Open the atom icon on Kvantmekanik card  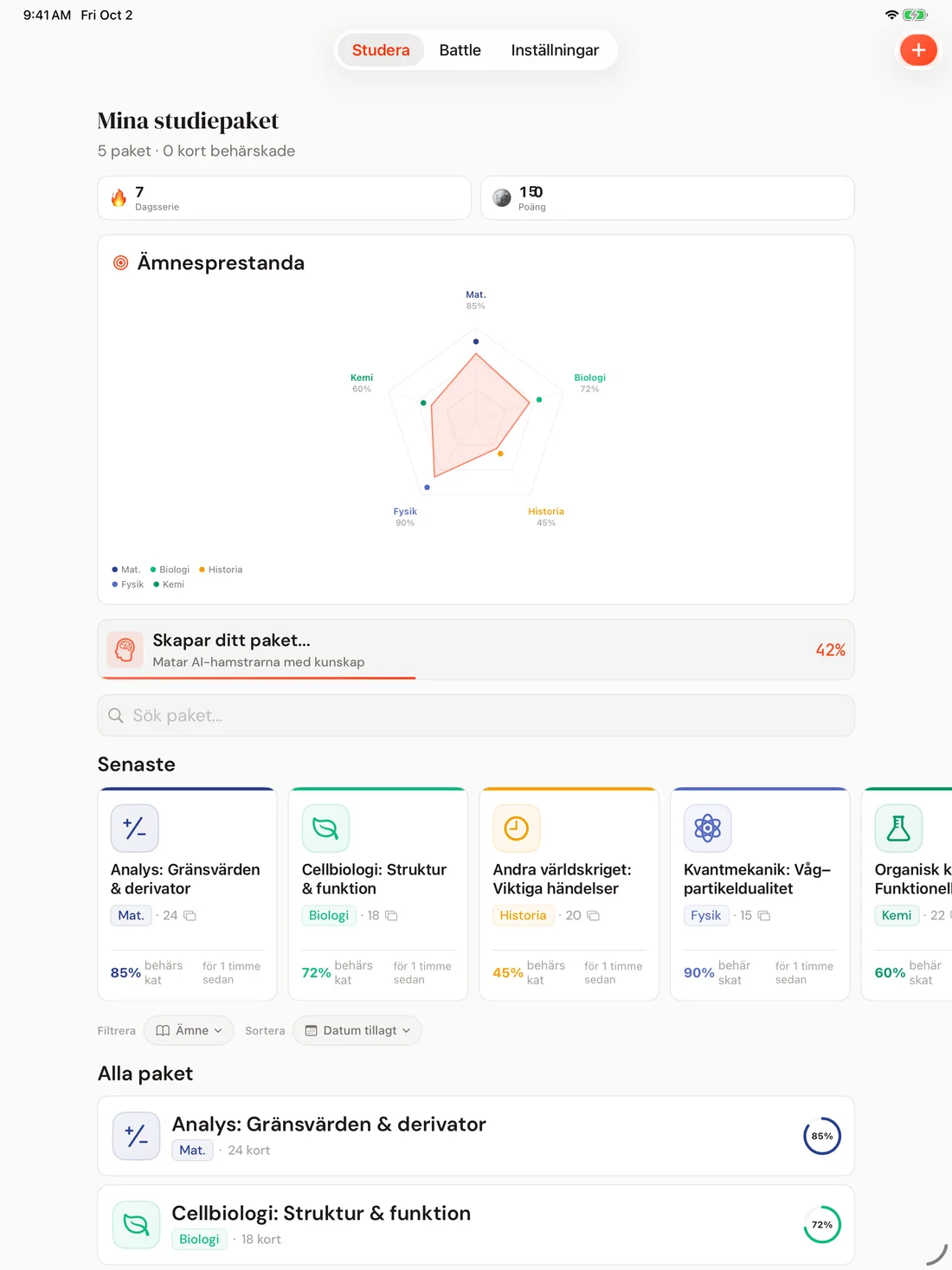[708, 828]
